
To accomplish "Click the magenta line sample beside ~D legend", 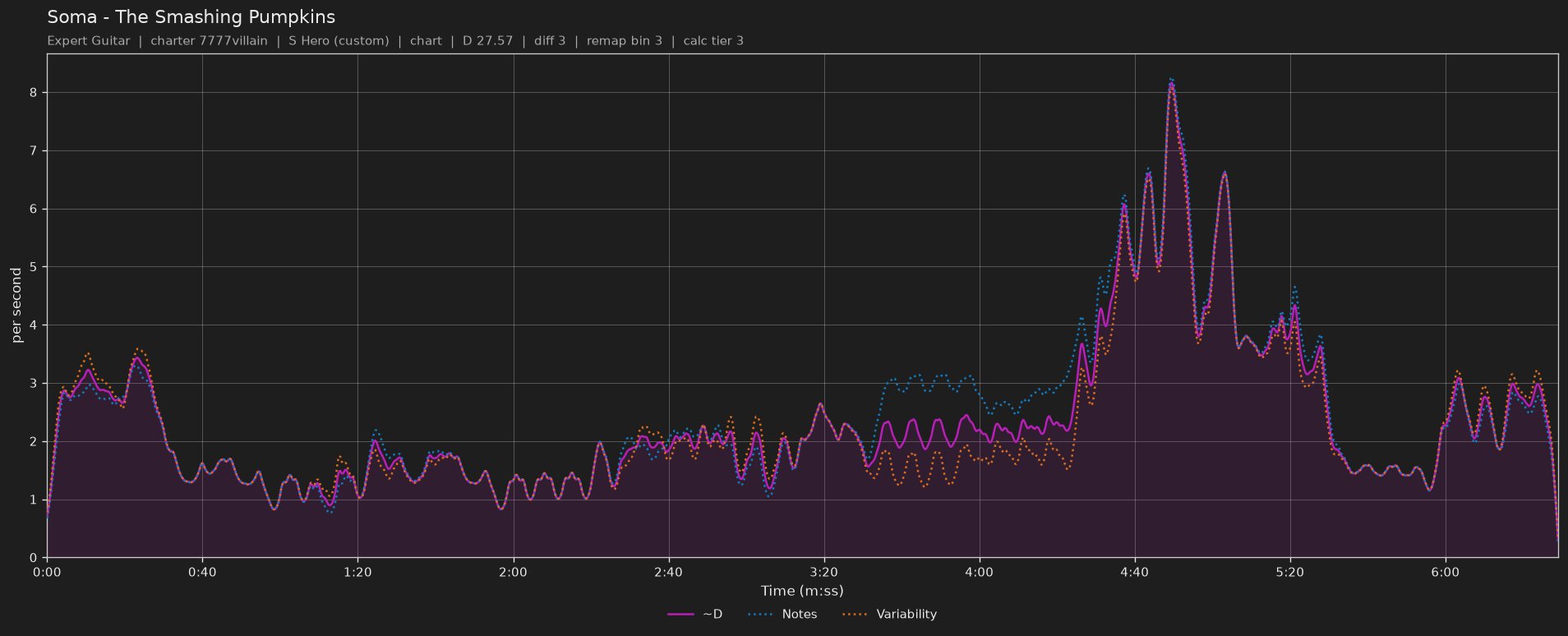I will tap(681, 614).
